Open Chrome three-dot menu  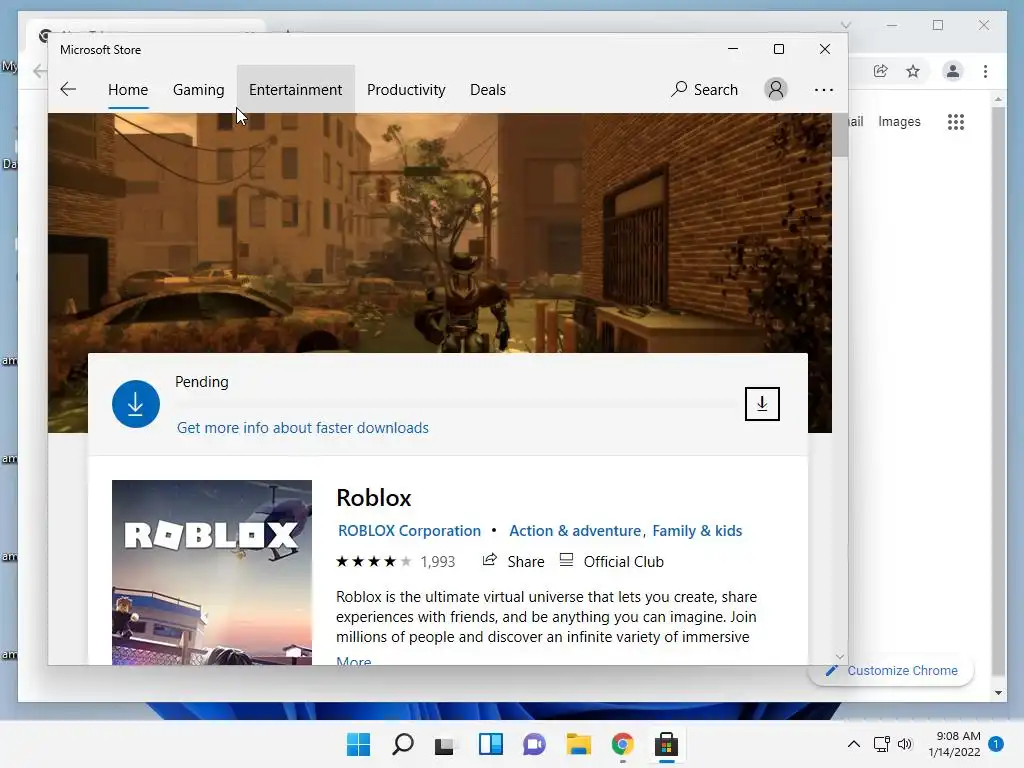985,71
